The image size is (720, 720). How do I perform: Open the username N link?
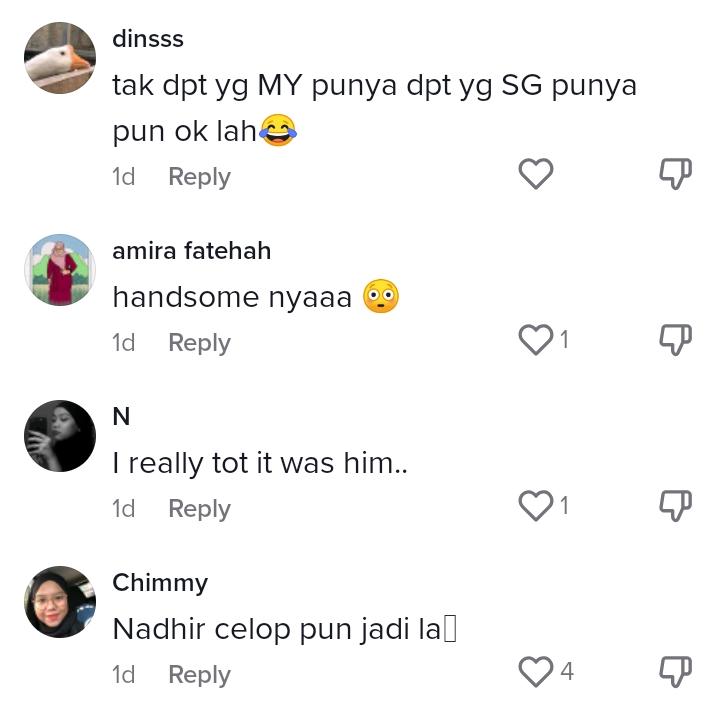click(121, 417)
